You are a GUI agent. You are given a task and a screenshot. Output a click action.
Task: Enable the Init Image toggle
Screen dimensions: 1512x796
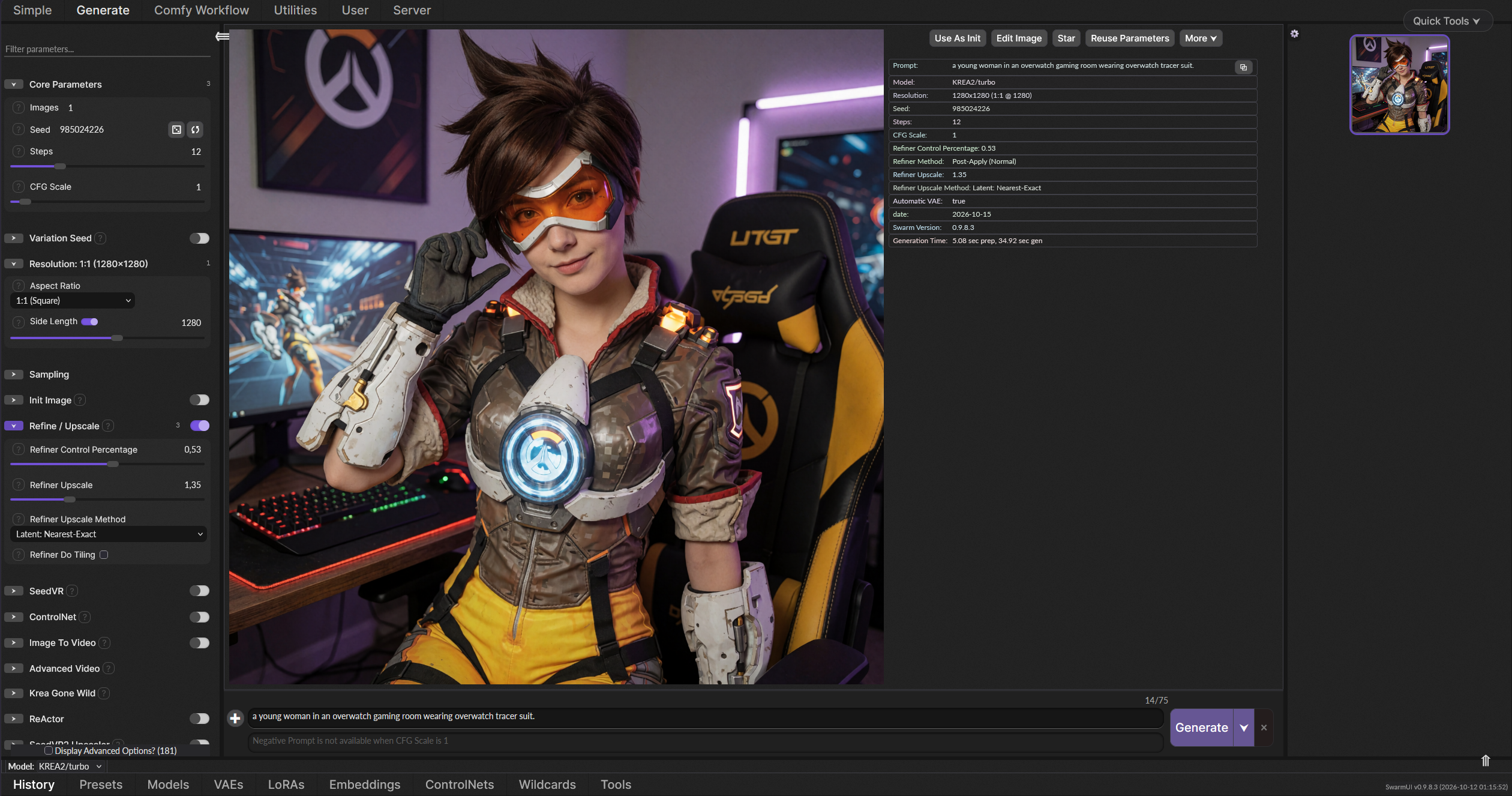coord(199,400)
